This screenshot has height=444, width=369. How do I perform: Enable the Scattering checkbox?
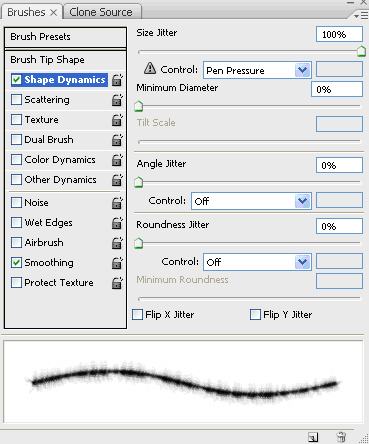pos(16,100)
